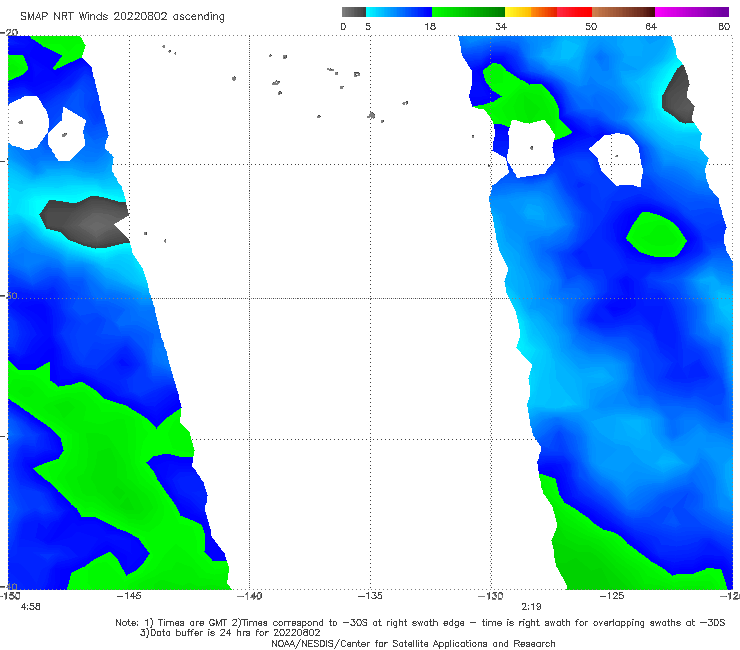Select the gray segment of the wind colorbar
740x650 pixels.
pyautogui.click(x=353, y=12)
